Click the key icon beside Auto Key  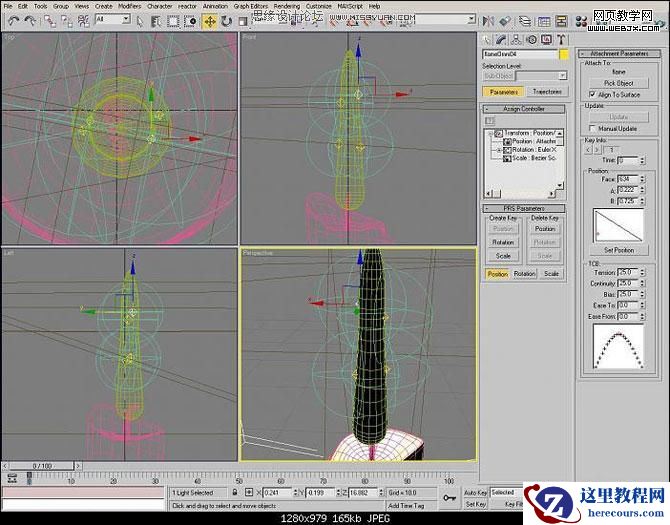coord(450,495)
